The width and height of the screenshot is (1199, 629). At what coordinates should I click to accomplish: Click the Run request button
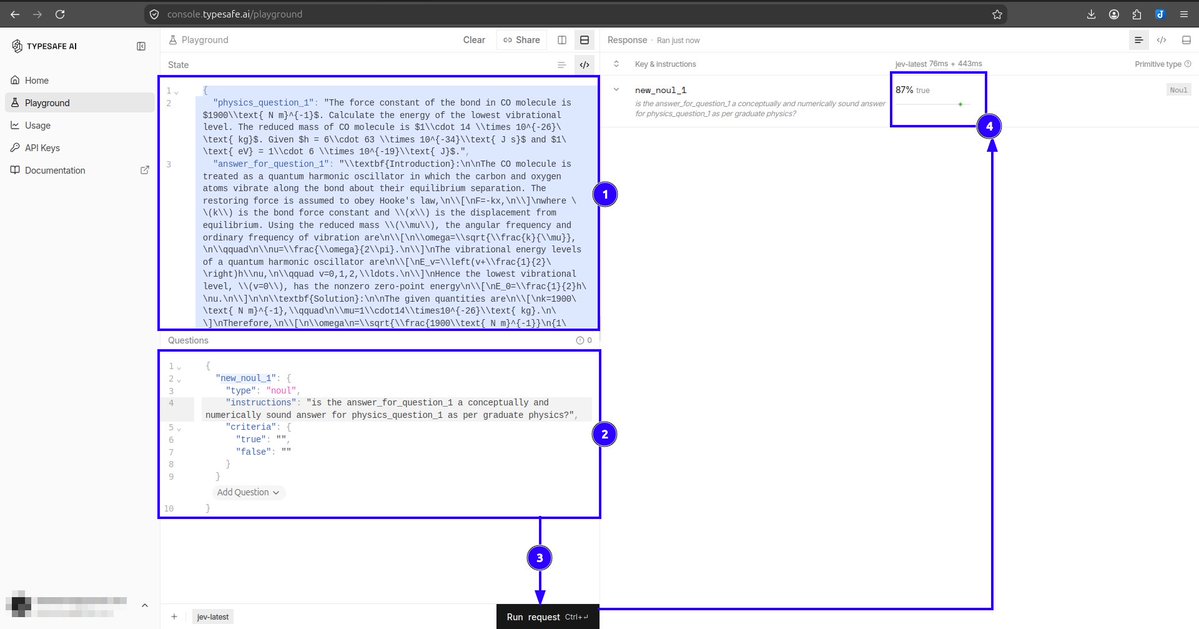click(x=548, y=617)
